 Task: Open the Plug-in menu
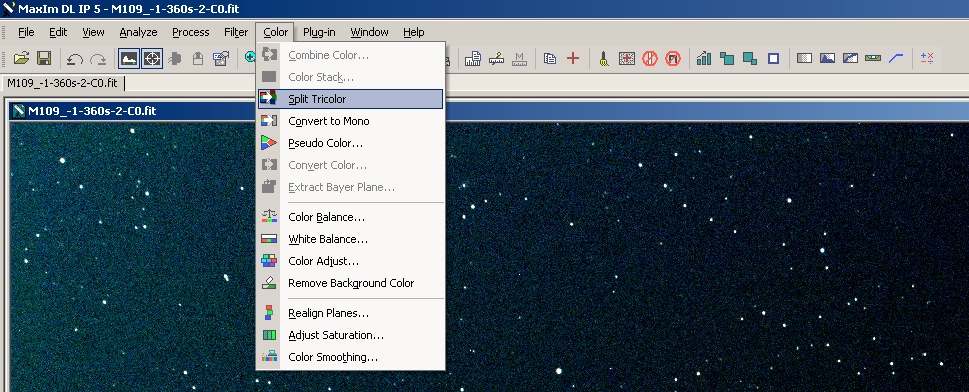click(319, 32)
